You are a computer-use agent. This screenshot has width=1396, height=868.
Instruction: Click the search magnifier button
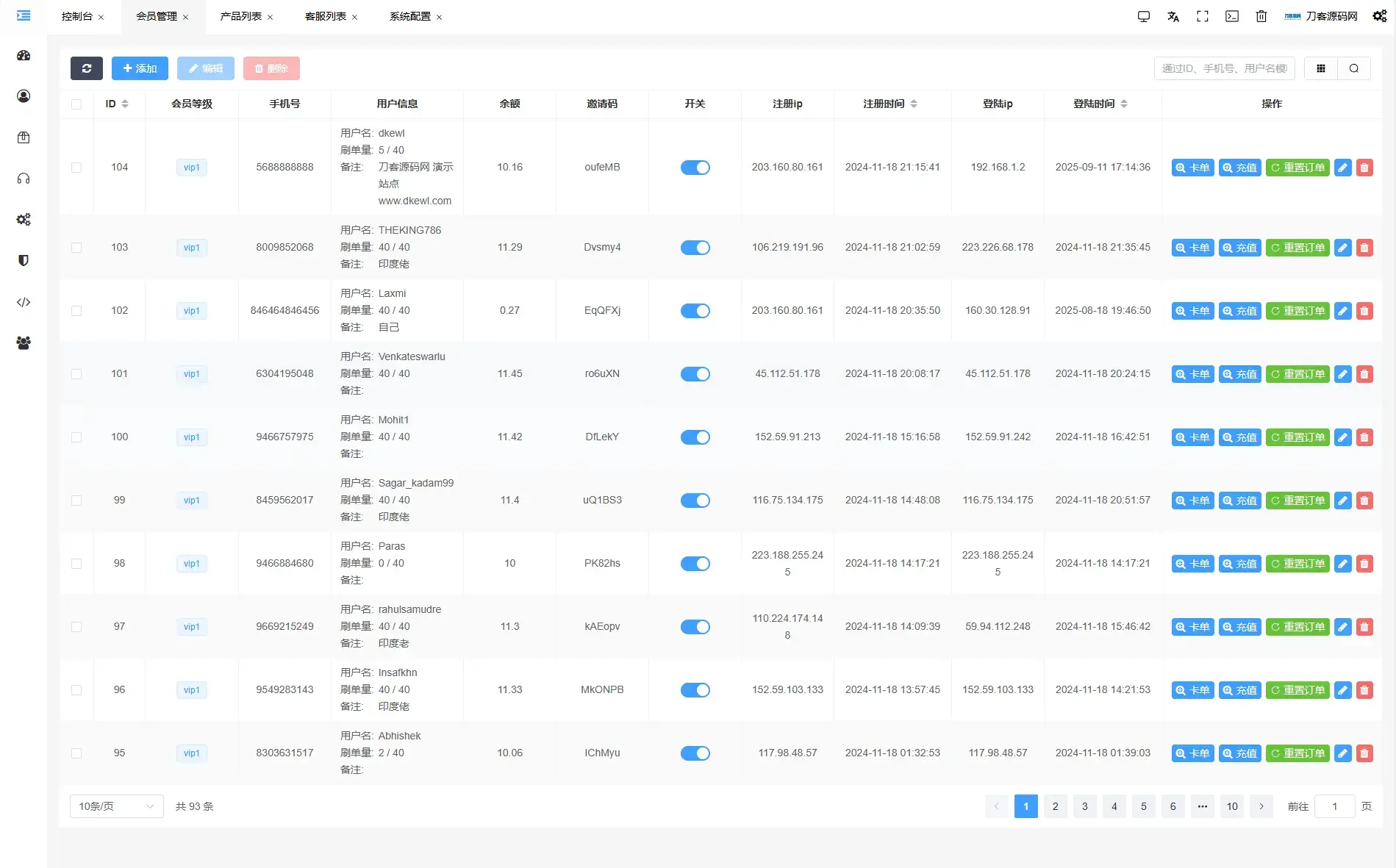[1354, 68]
